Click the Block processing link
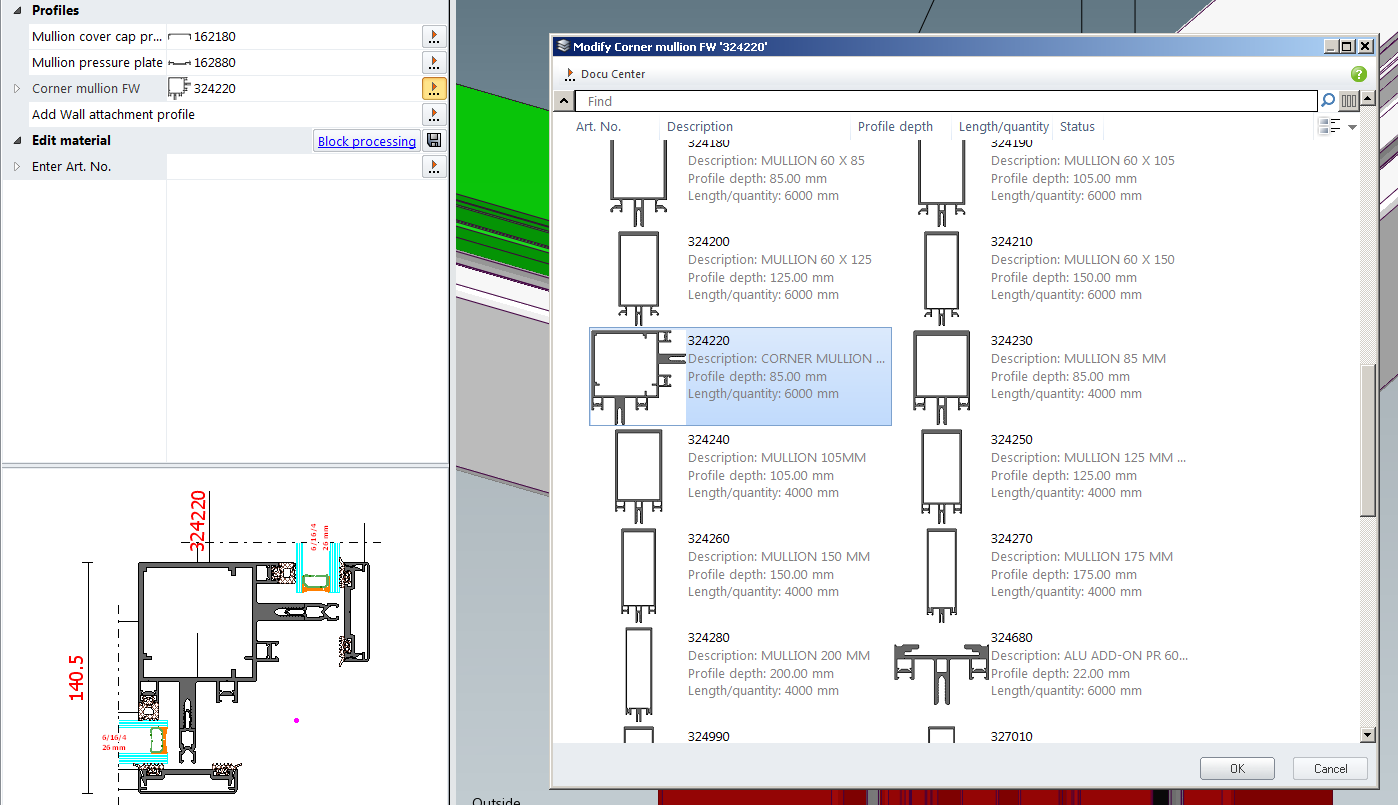This screenshot has height=805, width=1398. click(366, 142)
